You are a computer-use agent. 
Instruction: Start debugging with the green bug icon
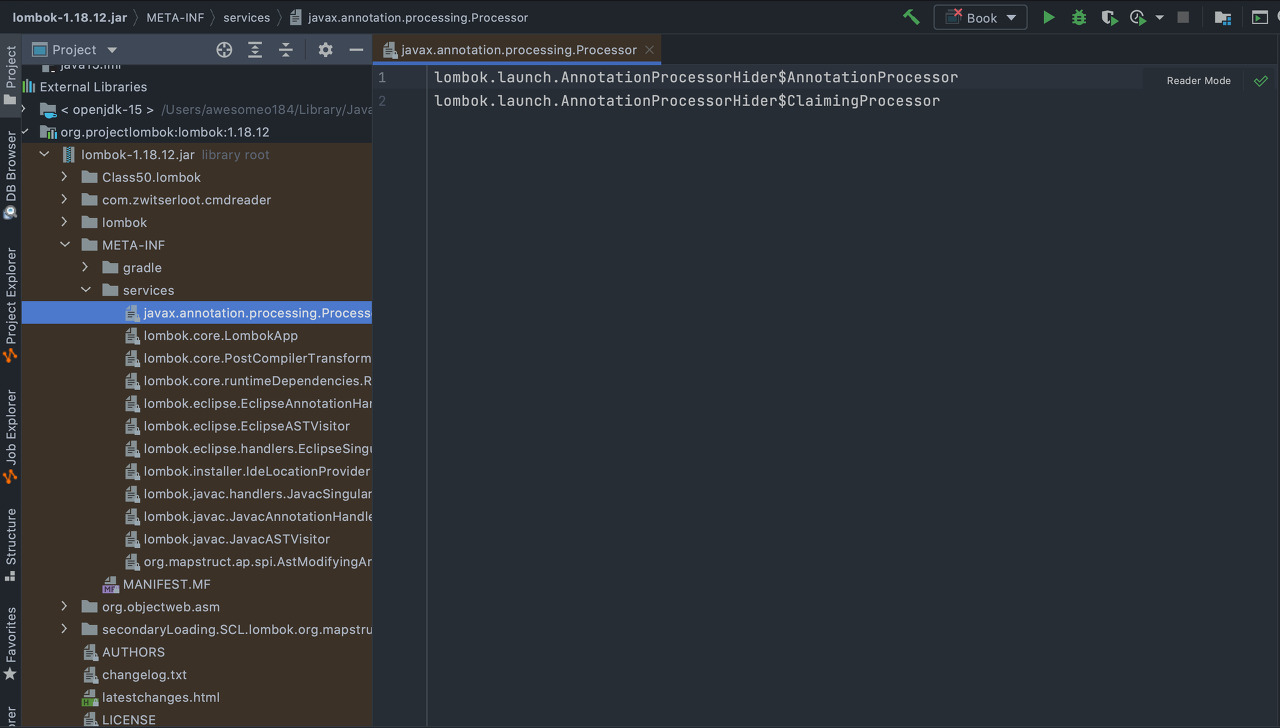pos(1079,17)
